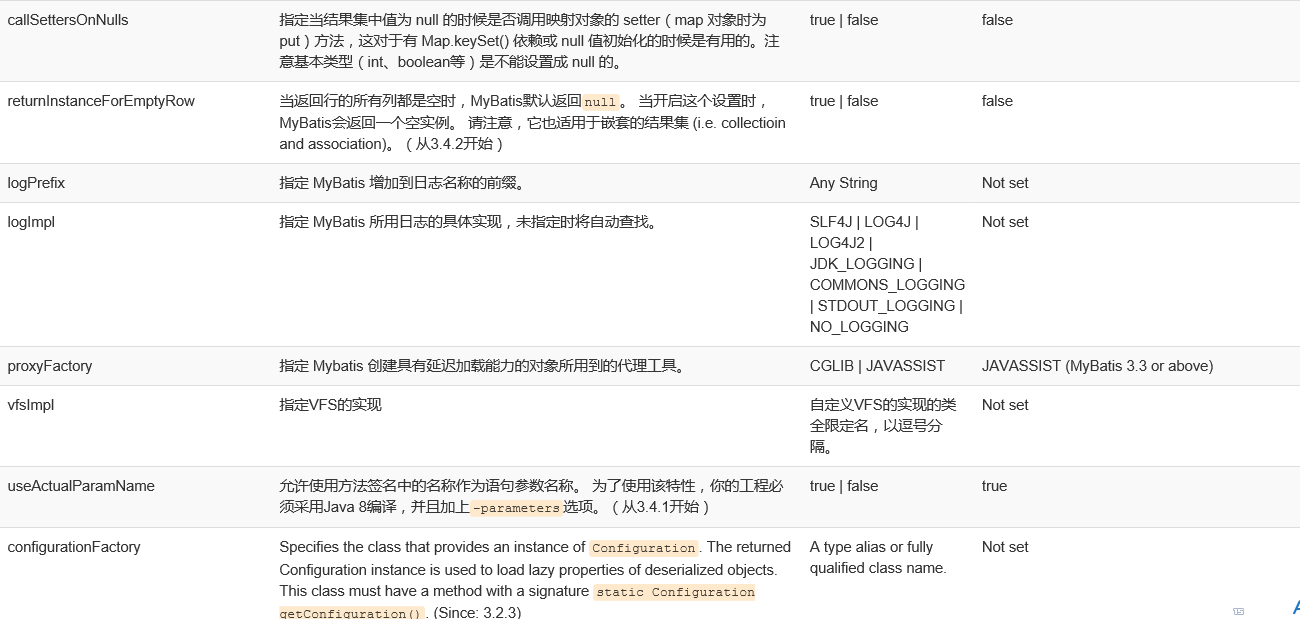Click 'true | false' in returnInstanceForEmptyRow row
This screenshot has width=1300, height=619.
[x=844, y=101]
